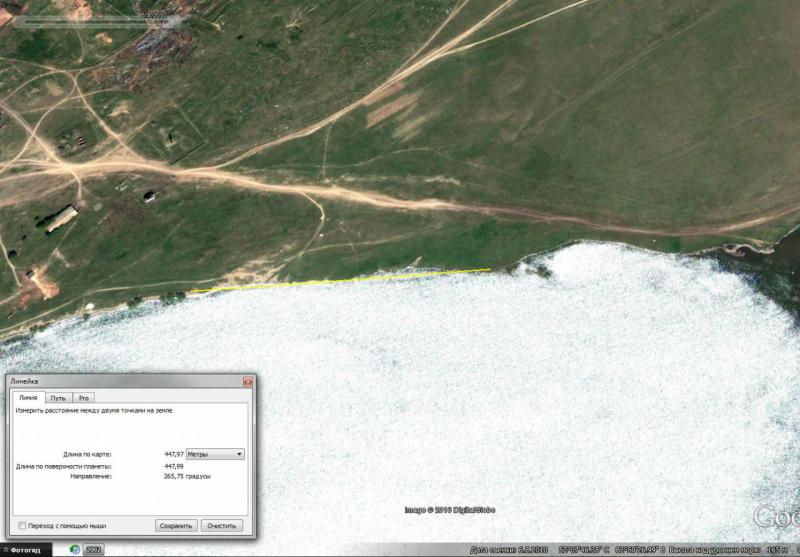
Task: Click the Сохранить button
Action: pyautogui.click(x=176, y=525)
